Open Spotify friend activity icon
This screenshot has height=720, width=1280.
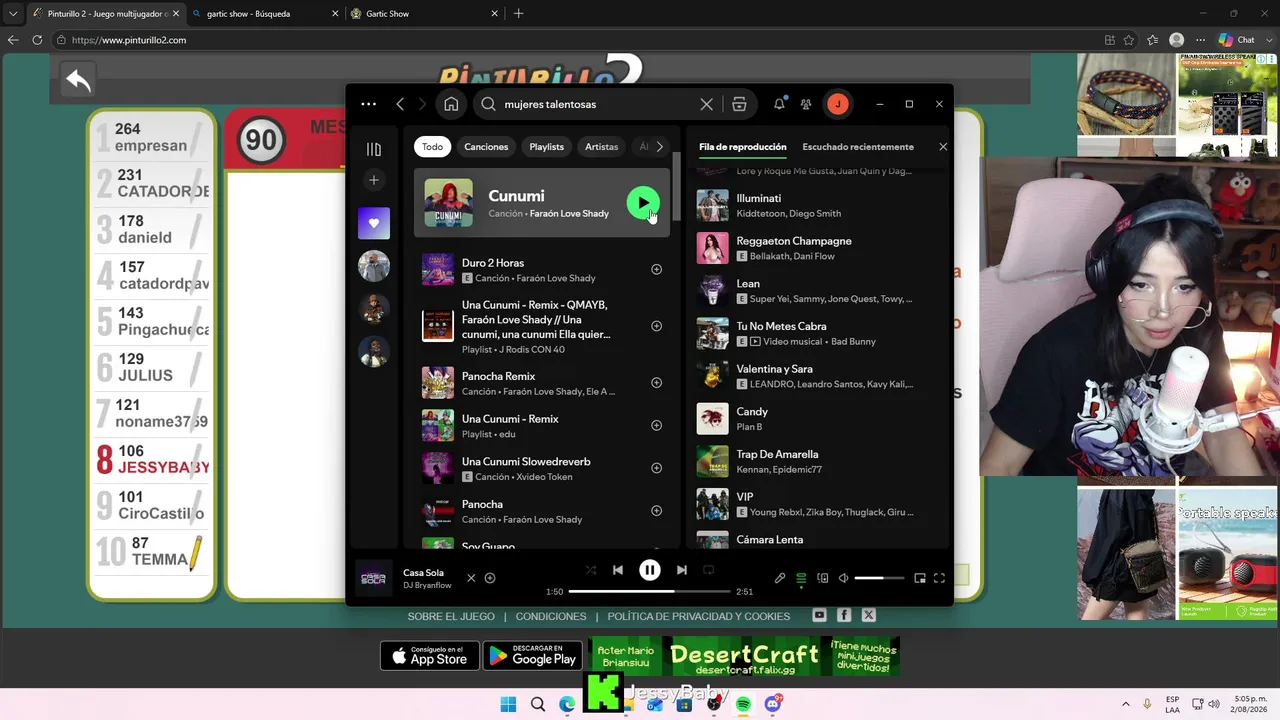[806, 104]
